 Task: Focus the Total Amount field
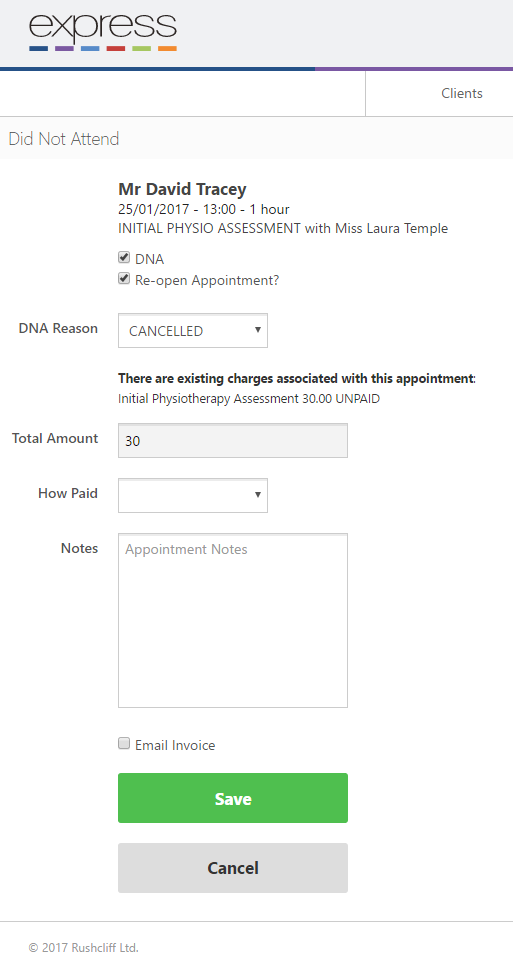click(x=233, y=440)
